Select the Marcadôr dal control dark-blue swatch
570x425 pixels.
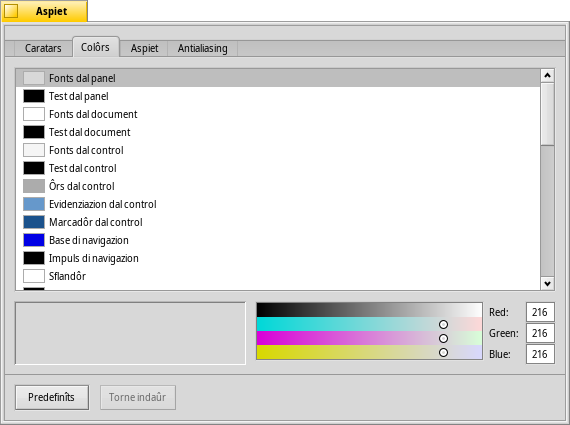[34, 222]
